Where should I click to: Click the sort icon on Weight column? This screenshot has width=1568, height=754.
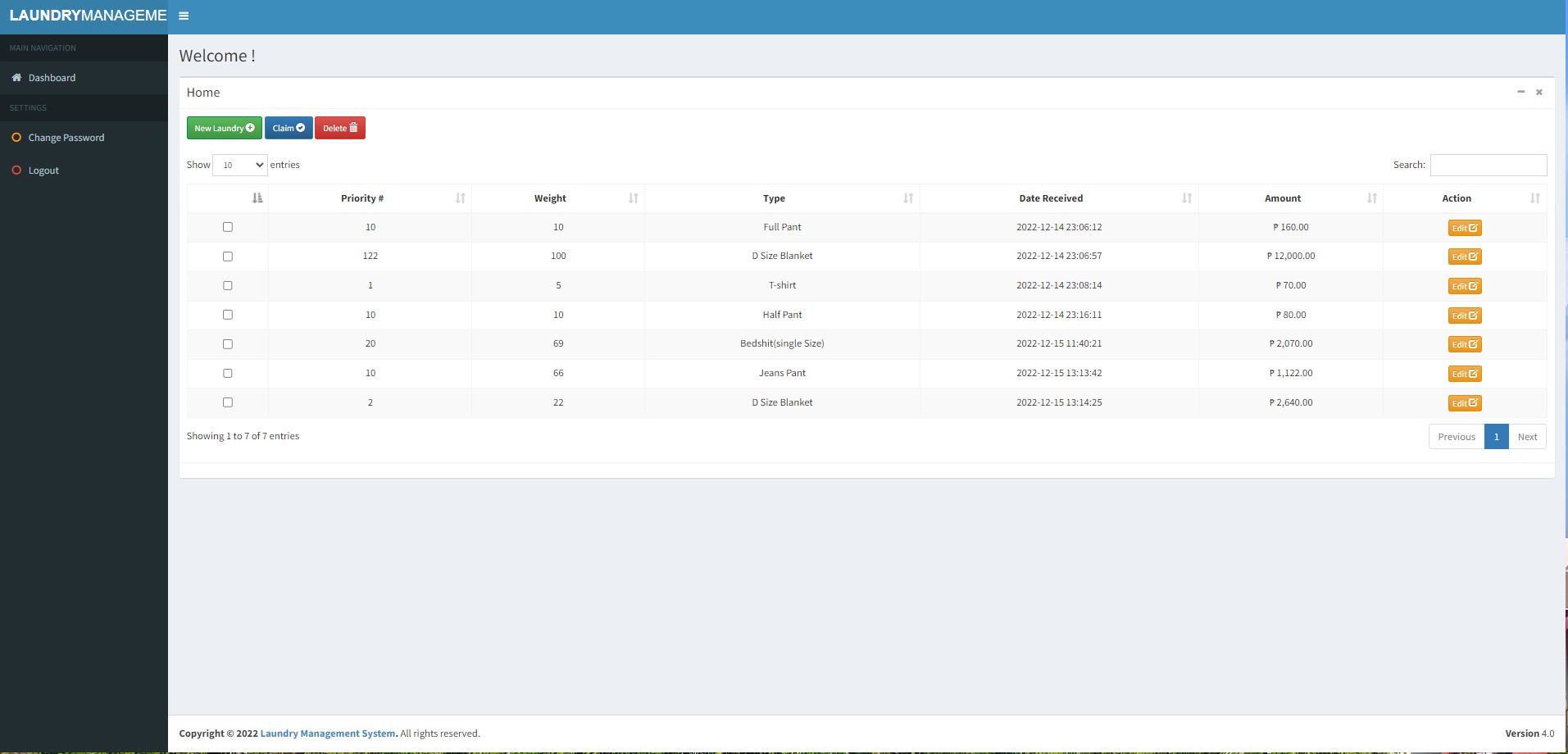pos(632,198)
